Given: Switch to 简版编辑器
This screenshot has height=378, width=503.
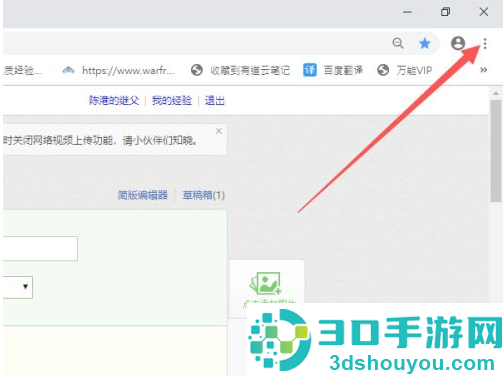Looking at the screenshot, I should [143, 195].
